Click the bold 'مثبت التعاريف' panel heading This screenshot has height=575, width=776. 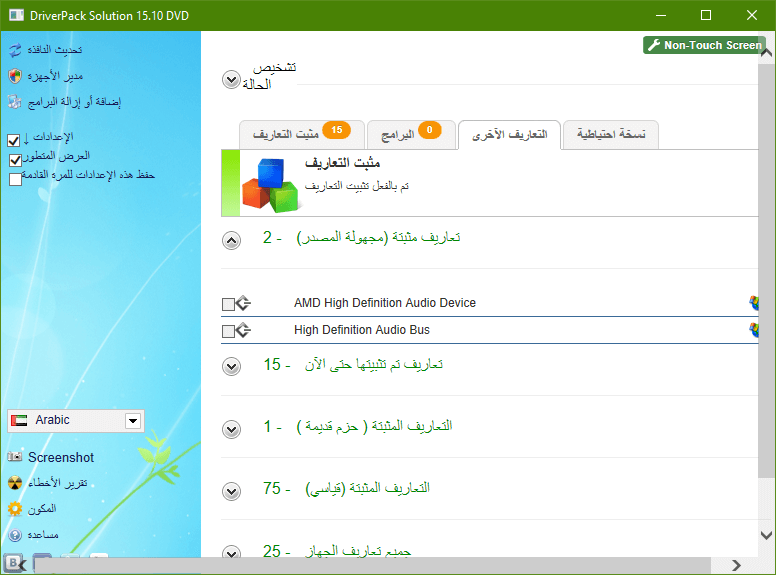[342, 163]
